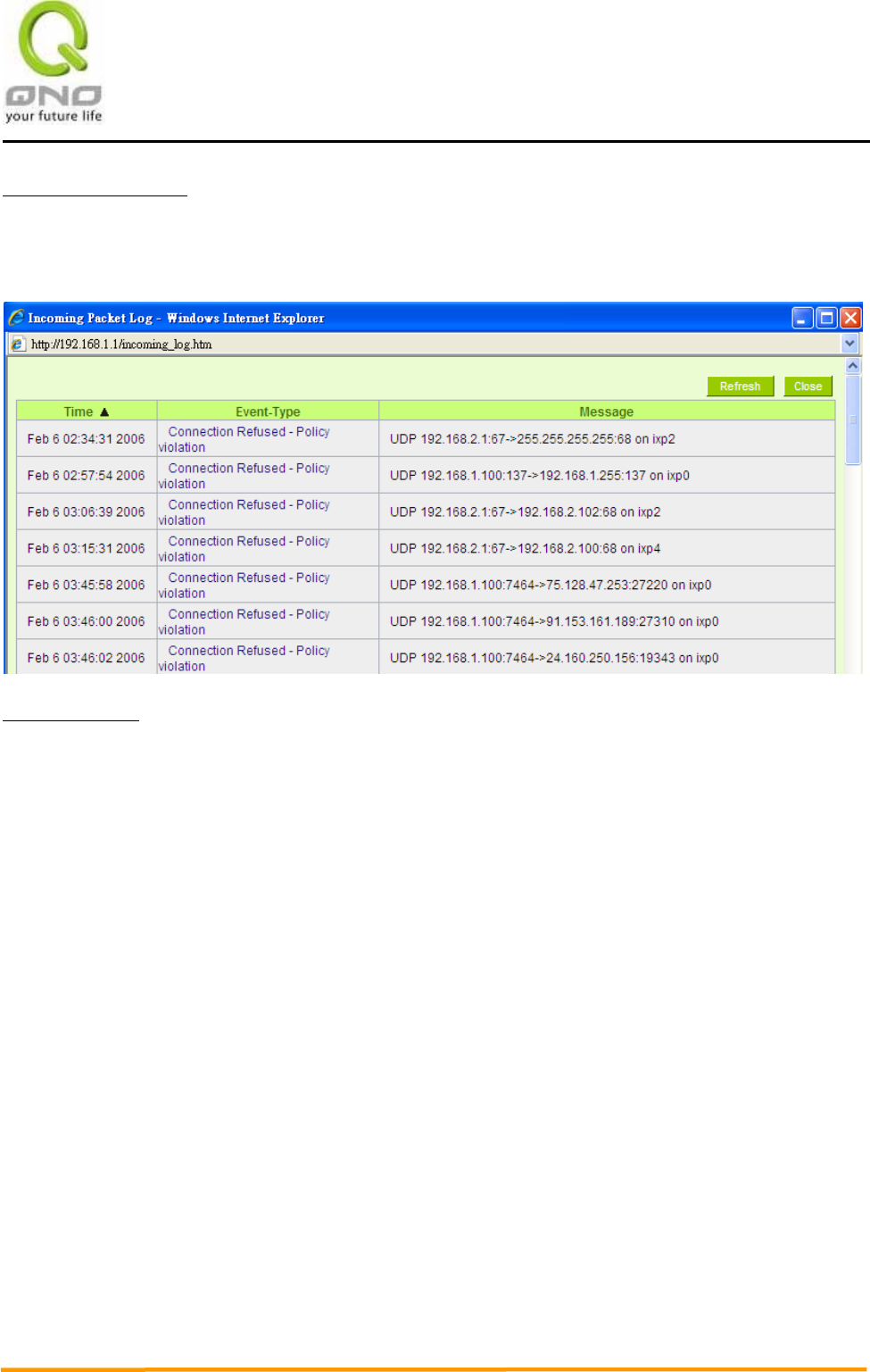Click message '192.168.2.100:68 on ixp4'
Image resolution: width=870 pixels, height=1372 pixels.
point(526,549)
